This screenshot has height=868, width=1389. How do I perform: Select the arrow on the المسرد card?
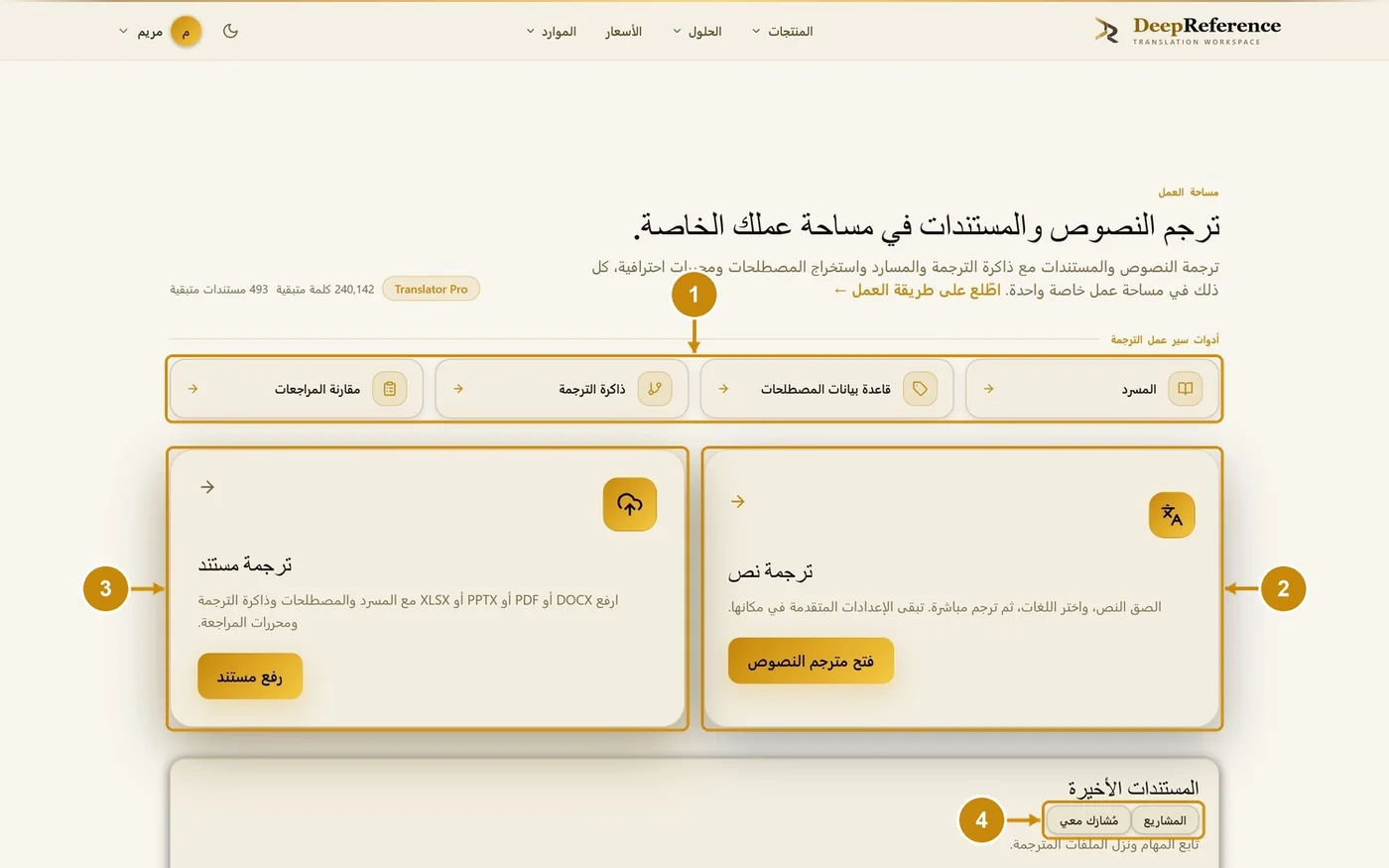tap(988, 389)
